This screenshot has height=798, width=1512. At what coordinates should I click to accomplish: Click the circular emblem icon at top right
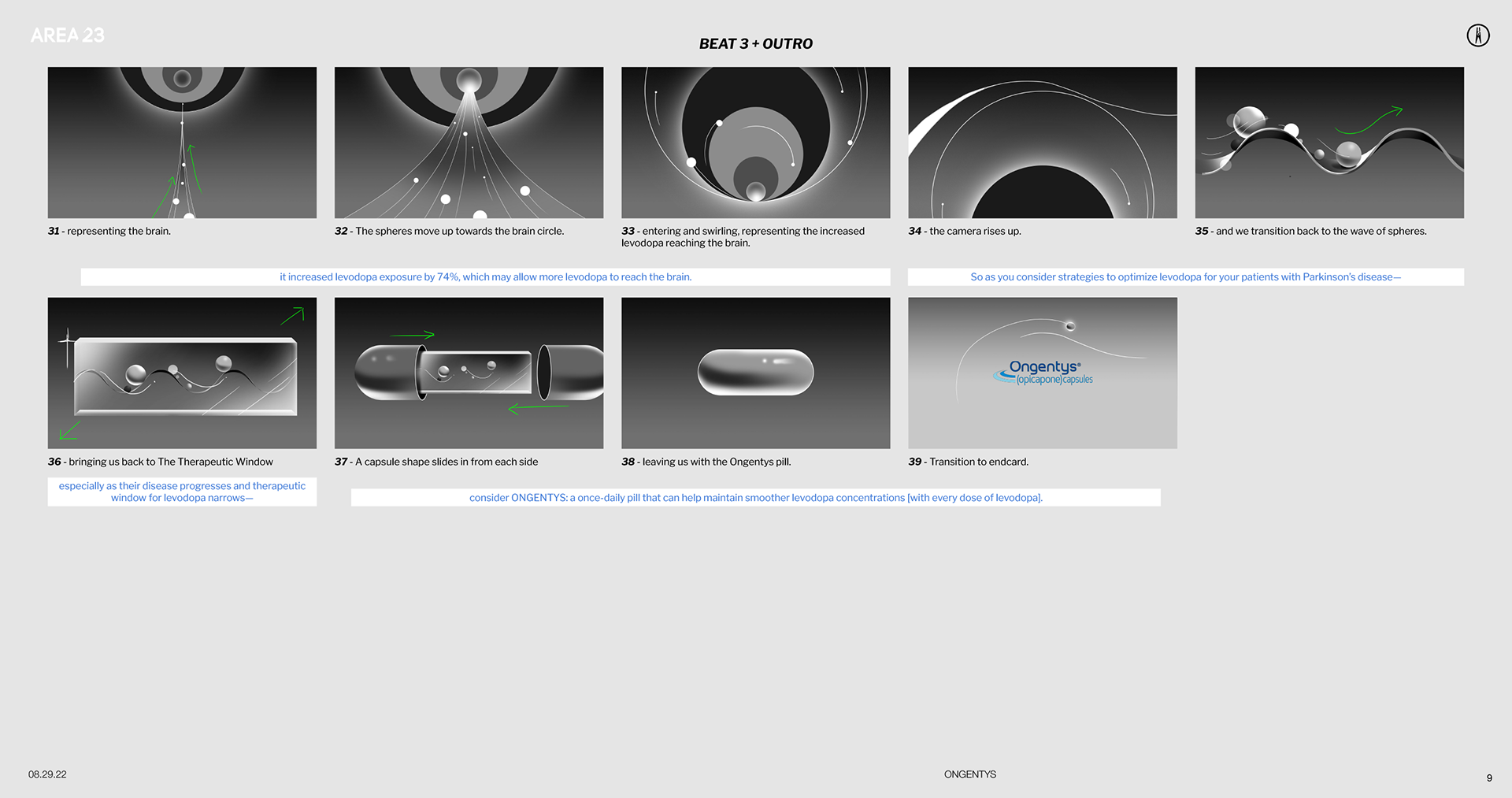1478,35
